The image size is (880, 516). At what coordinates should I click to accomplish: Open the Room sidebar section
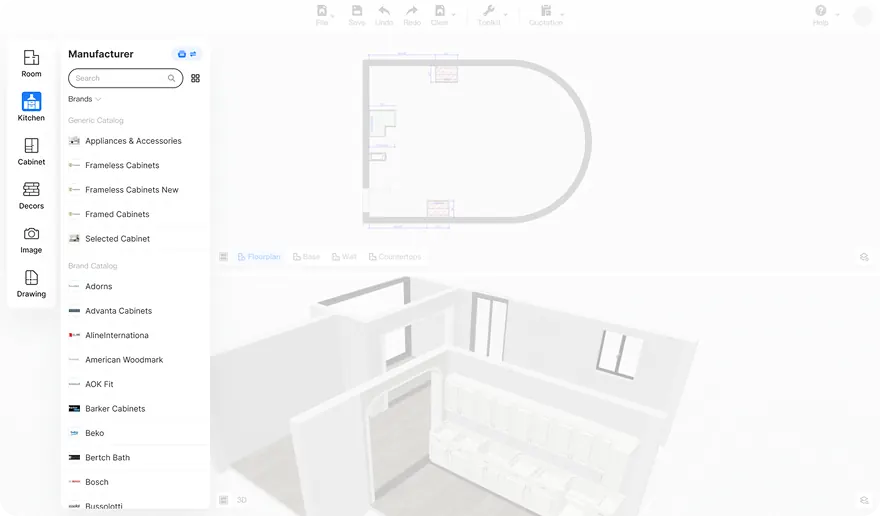coord(31,63)
